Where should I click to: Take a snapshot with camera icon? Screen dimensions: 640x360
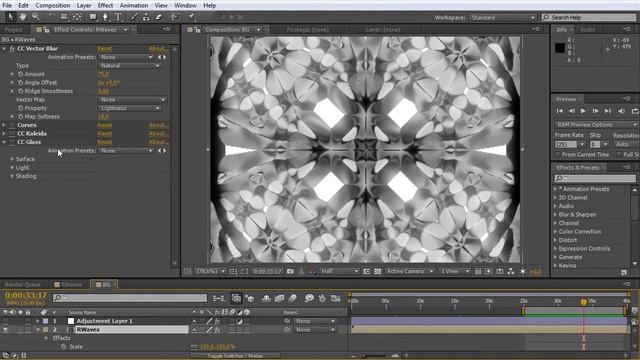[290, 271]
